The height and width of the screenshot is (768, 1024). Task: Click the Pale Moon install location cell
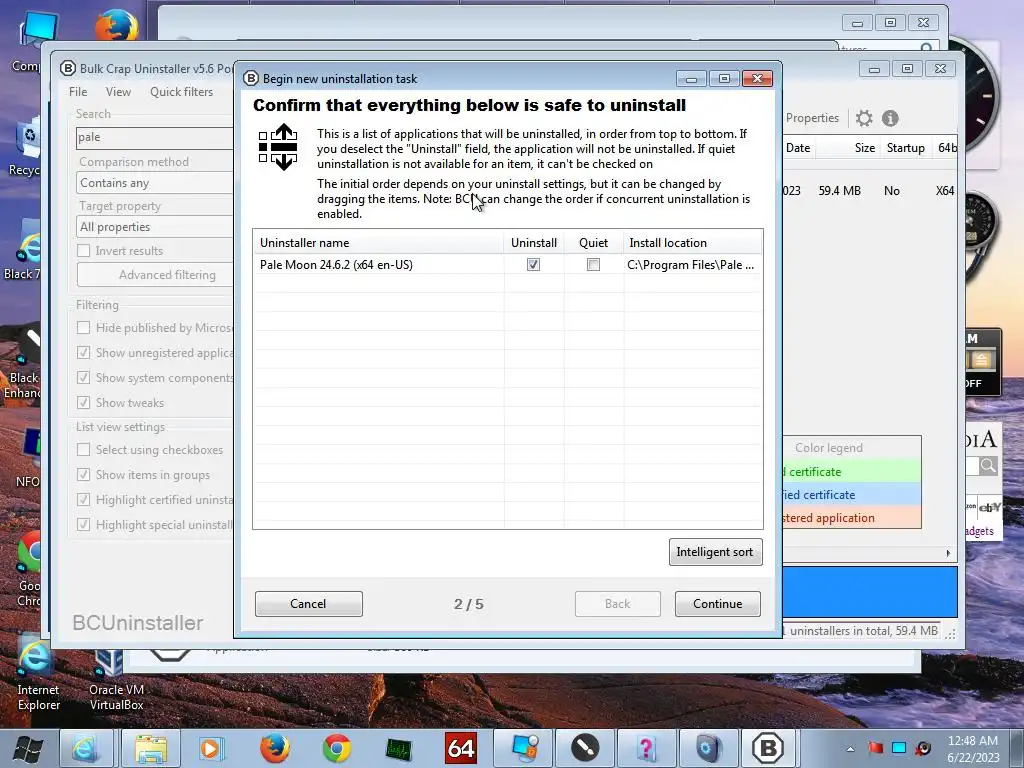pos(690,264)
